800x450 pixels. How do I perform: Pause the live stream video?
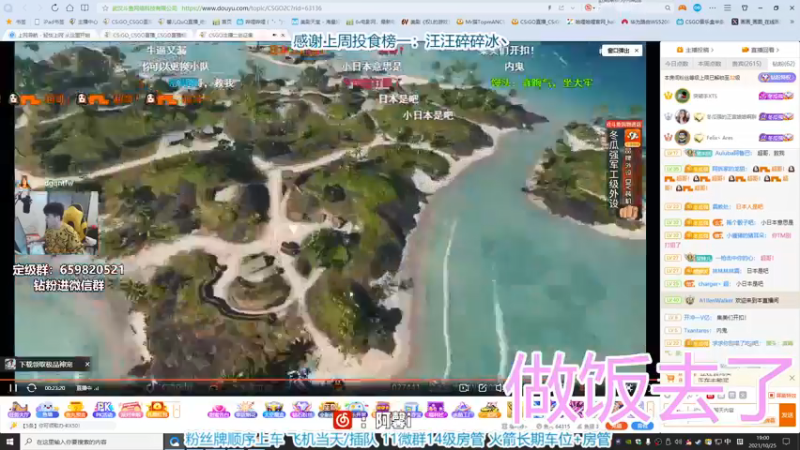[x=13, y=388]
